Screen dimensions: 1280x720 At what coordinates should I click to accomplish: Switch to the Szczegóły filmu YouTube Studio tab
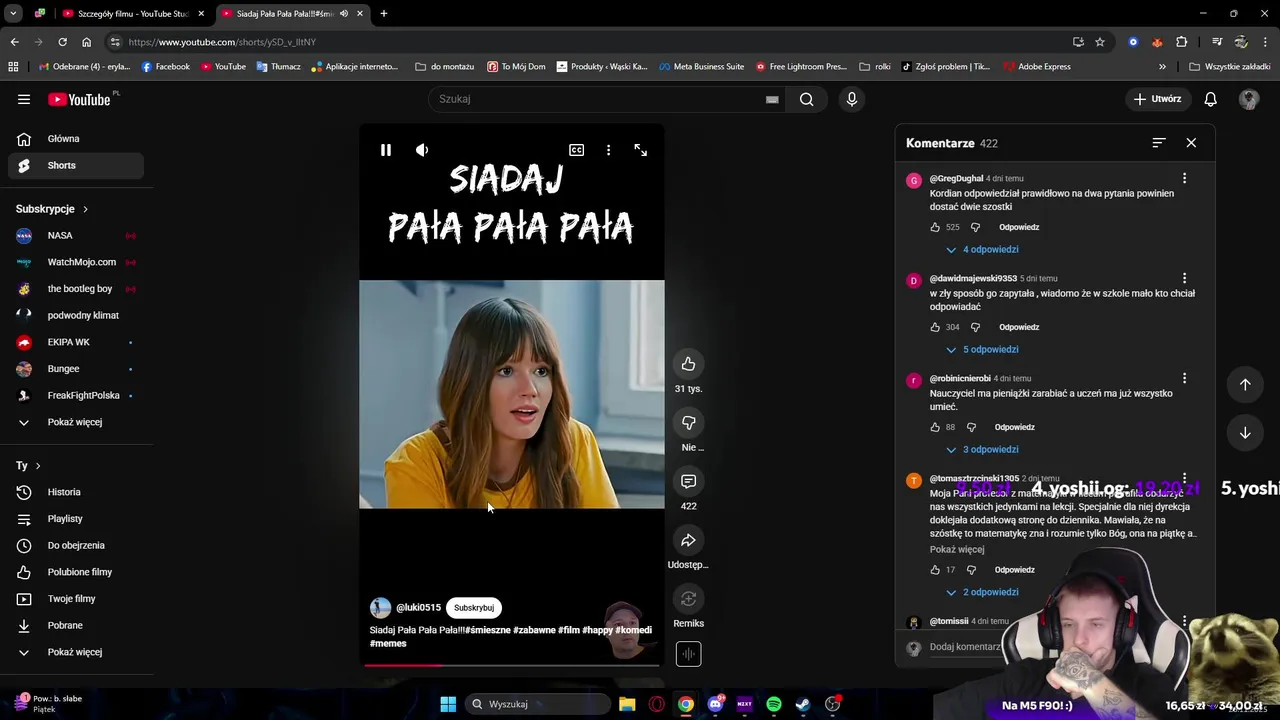[132, 13]
